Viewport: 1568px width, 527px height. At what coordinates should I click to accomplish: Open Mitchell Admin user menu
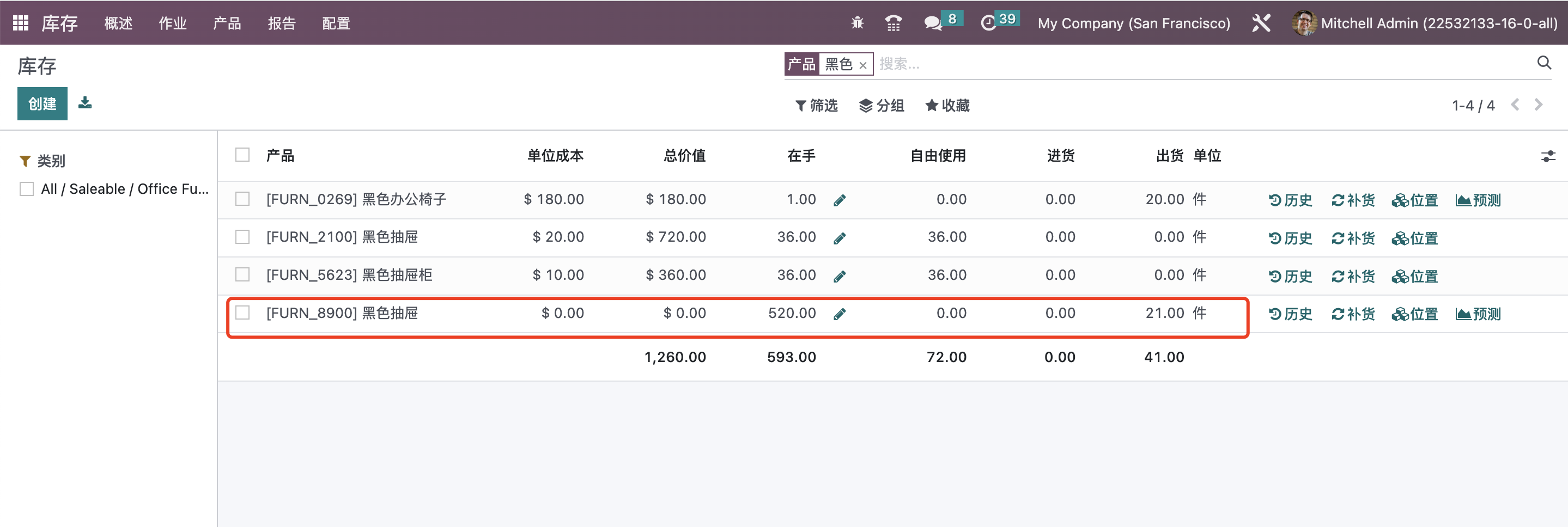(x=1424, y=23)
